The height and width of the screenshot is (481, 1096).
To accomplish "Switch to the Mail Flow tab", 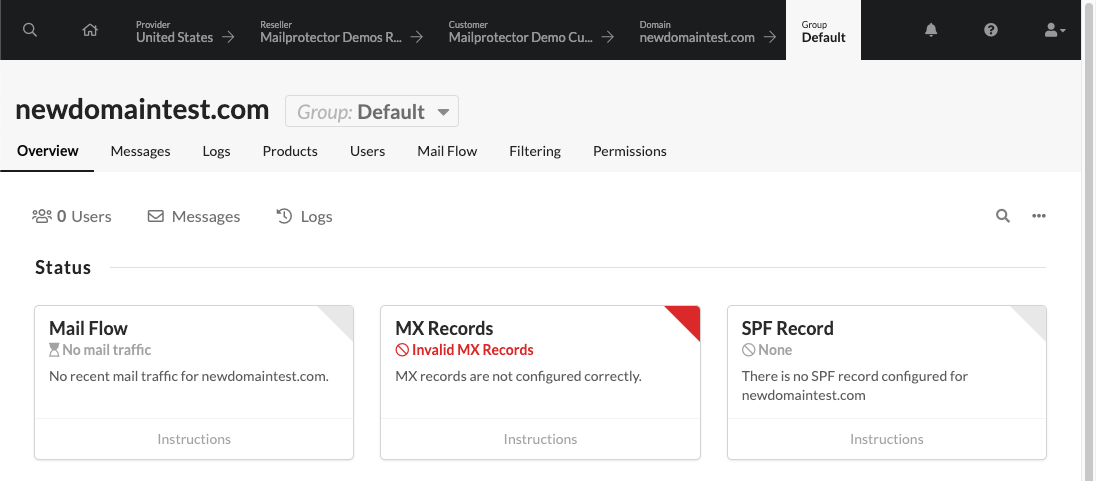I will (x=447, y=151).
